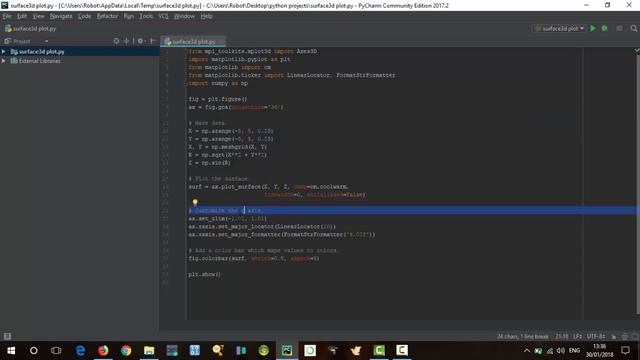Screen dimensions: 640x360
Task: Collapse the import block fold marker
Action: (186, 83)
